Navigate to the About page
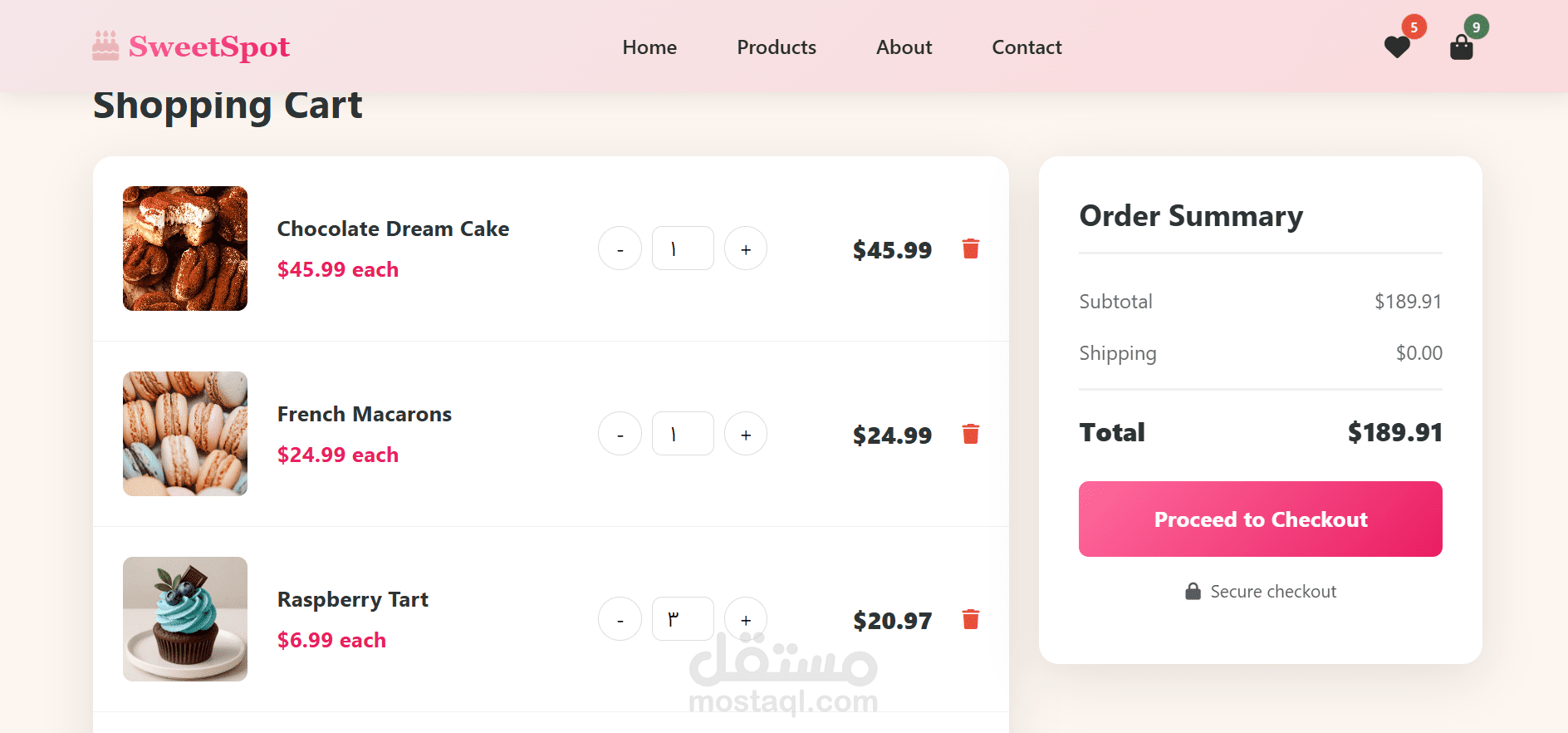This screenshot has width=1568, height=733. (x=904, y=47)
